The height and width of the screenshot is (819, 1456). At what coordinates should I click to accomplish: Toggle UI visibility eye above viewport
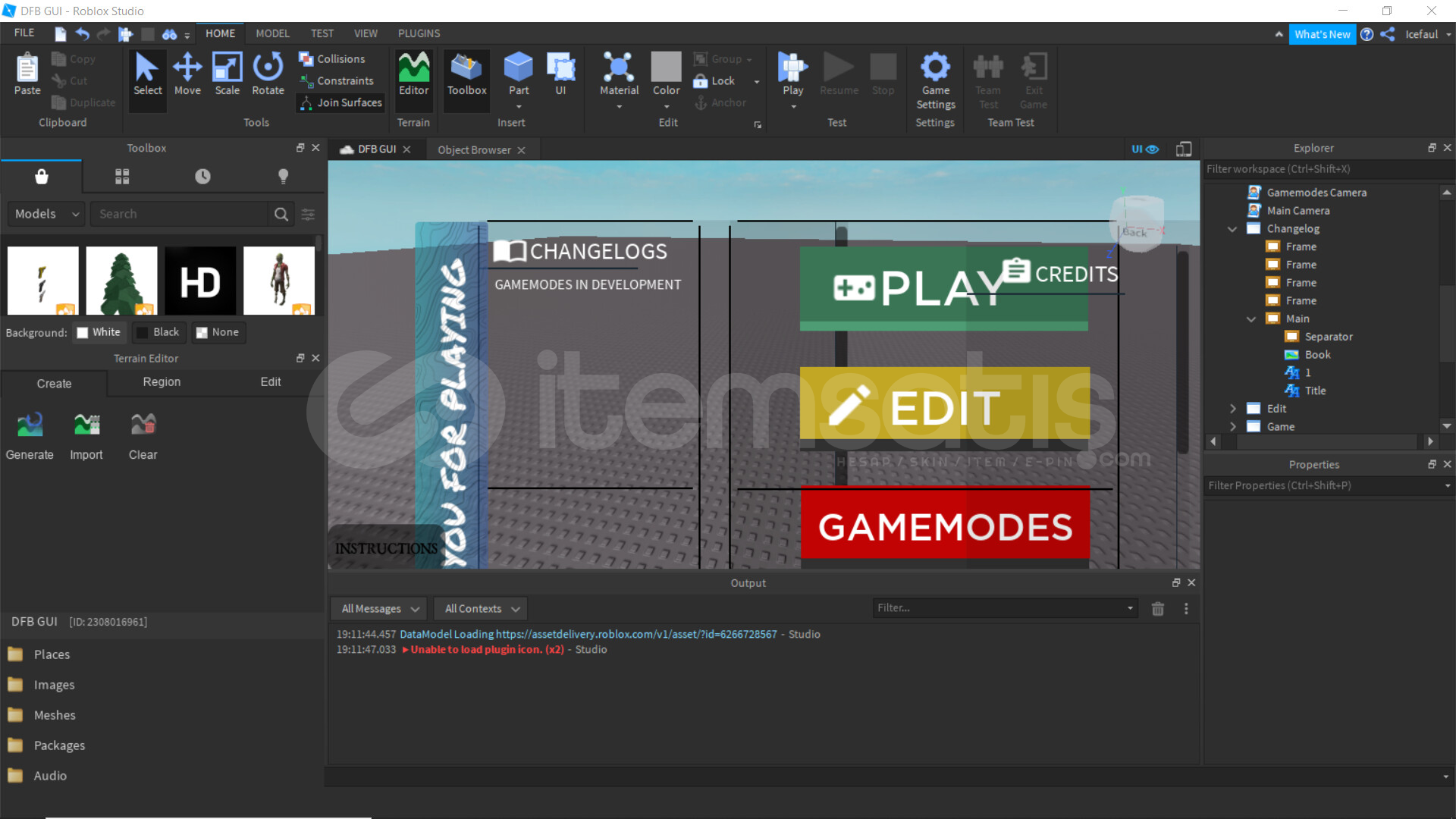[1145, 149]
